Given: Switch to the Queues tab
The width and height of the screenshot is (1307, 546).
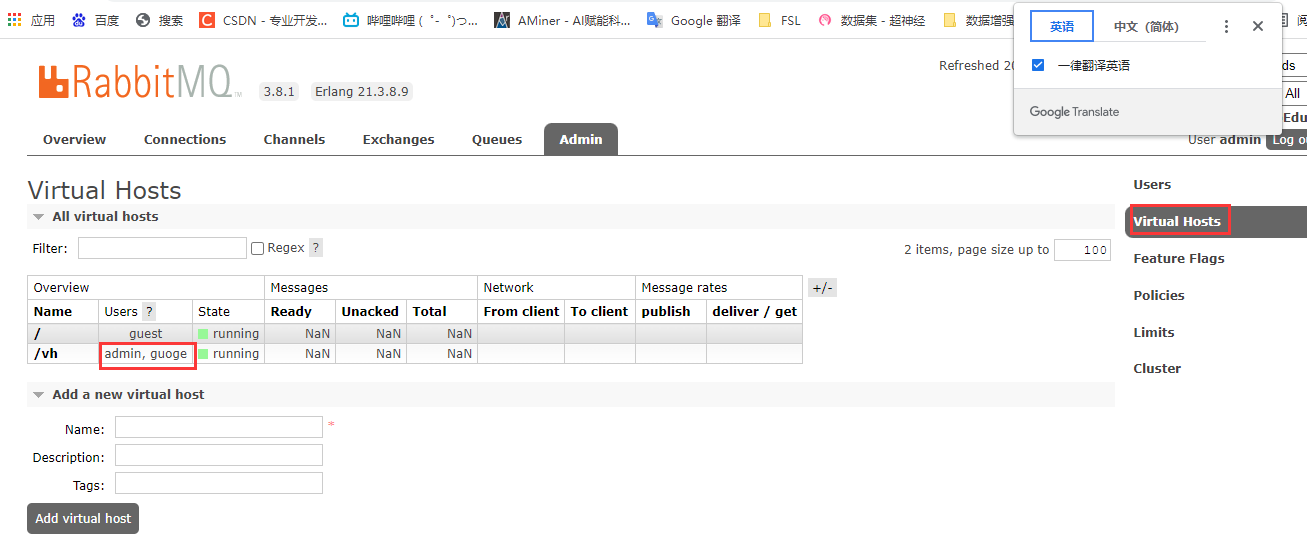Looking at the screenshot, I should coord(497,140).
